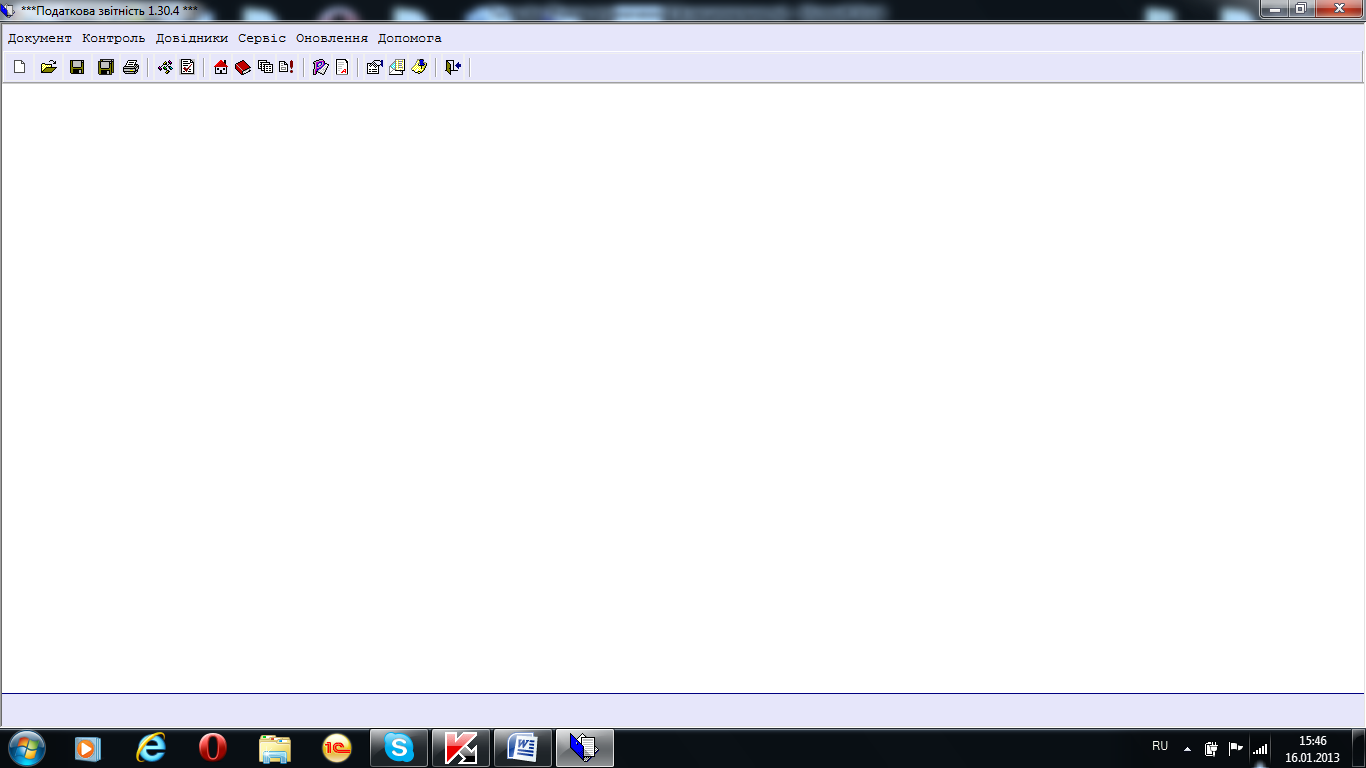Open a document via yellow folder icon
The height and width of the screenshot is (768, 1366).
tap(48, 67)
